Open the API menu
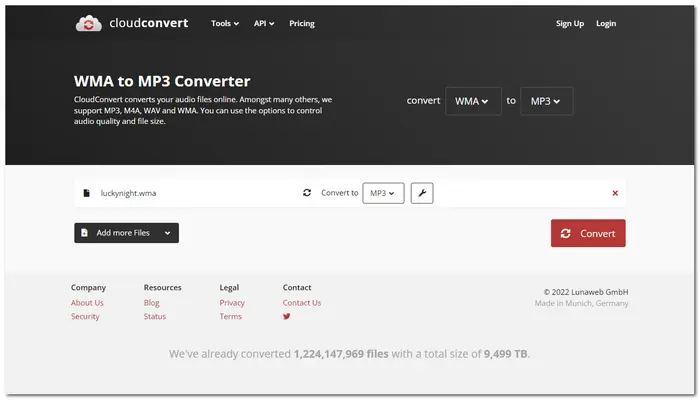This screenshot has height=403, width=700. (263, 23)
